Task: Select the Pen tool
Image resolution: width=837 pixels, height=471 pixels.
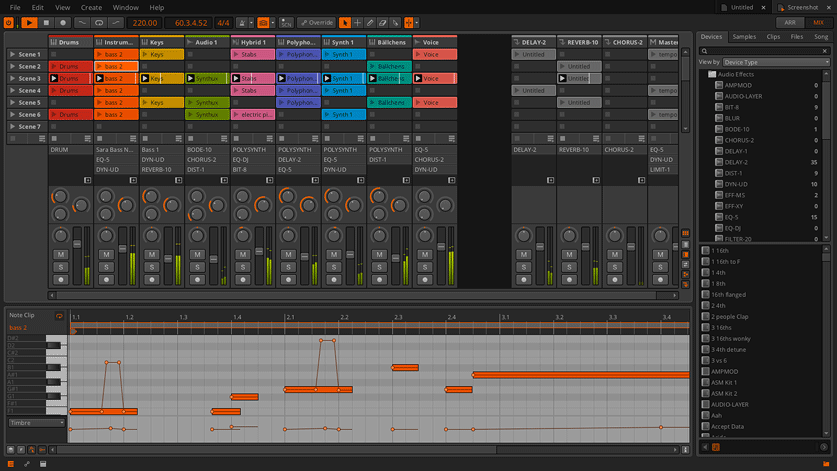Action: (x=370, y=23)
